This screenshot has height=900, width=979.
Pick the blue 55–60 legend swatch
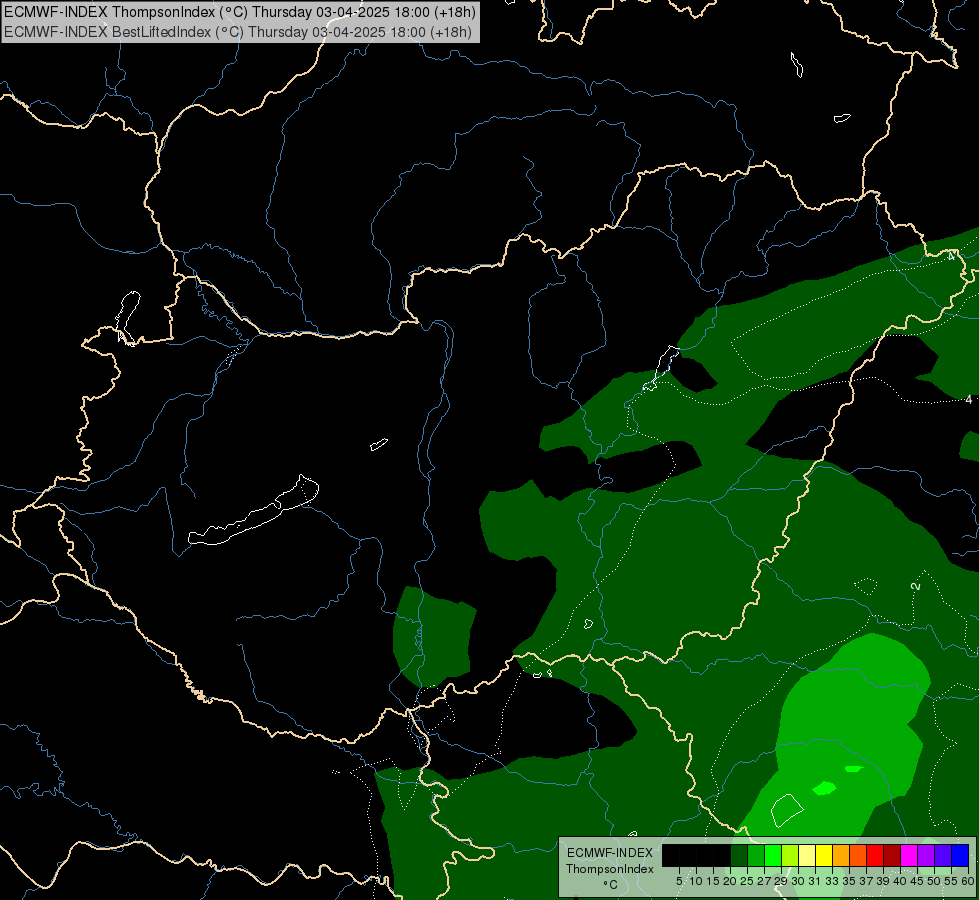point(960,855)
